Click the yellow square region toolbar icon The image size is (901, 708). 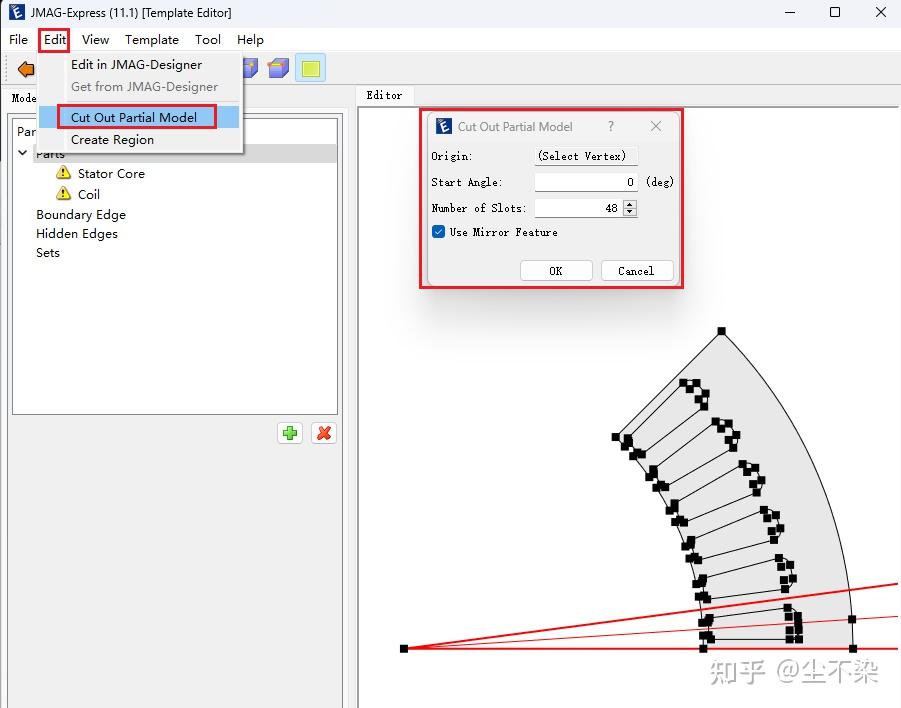310,69
